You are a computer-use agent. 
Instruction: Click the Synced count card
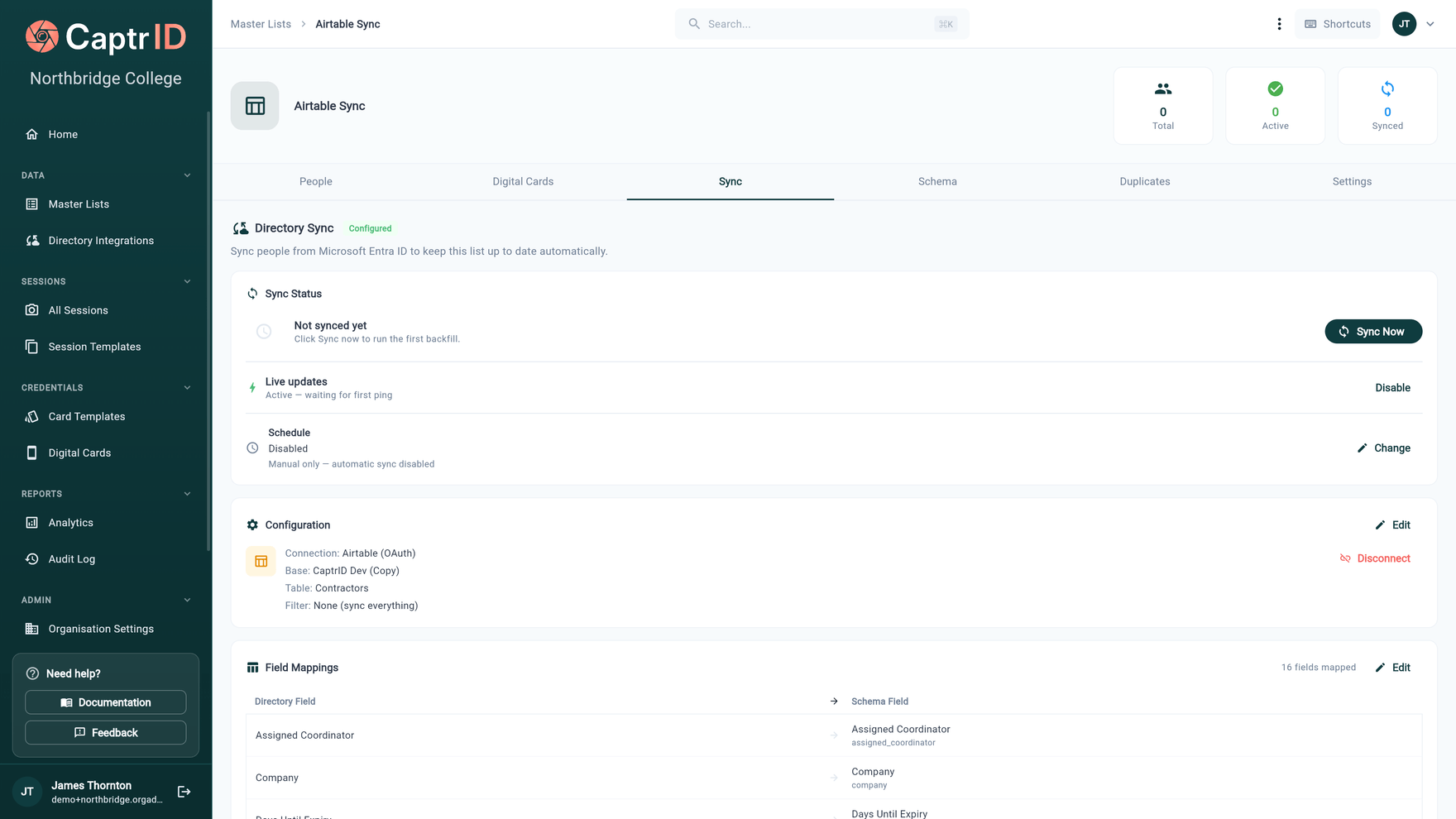1387,106
